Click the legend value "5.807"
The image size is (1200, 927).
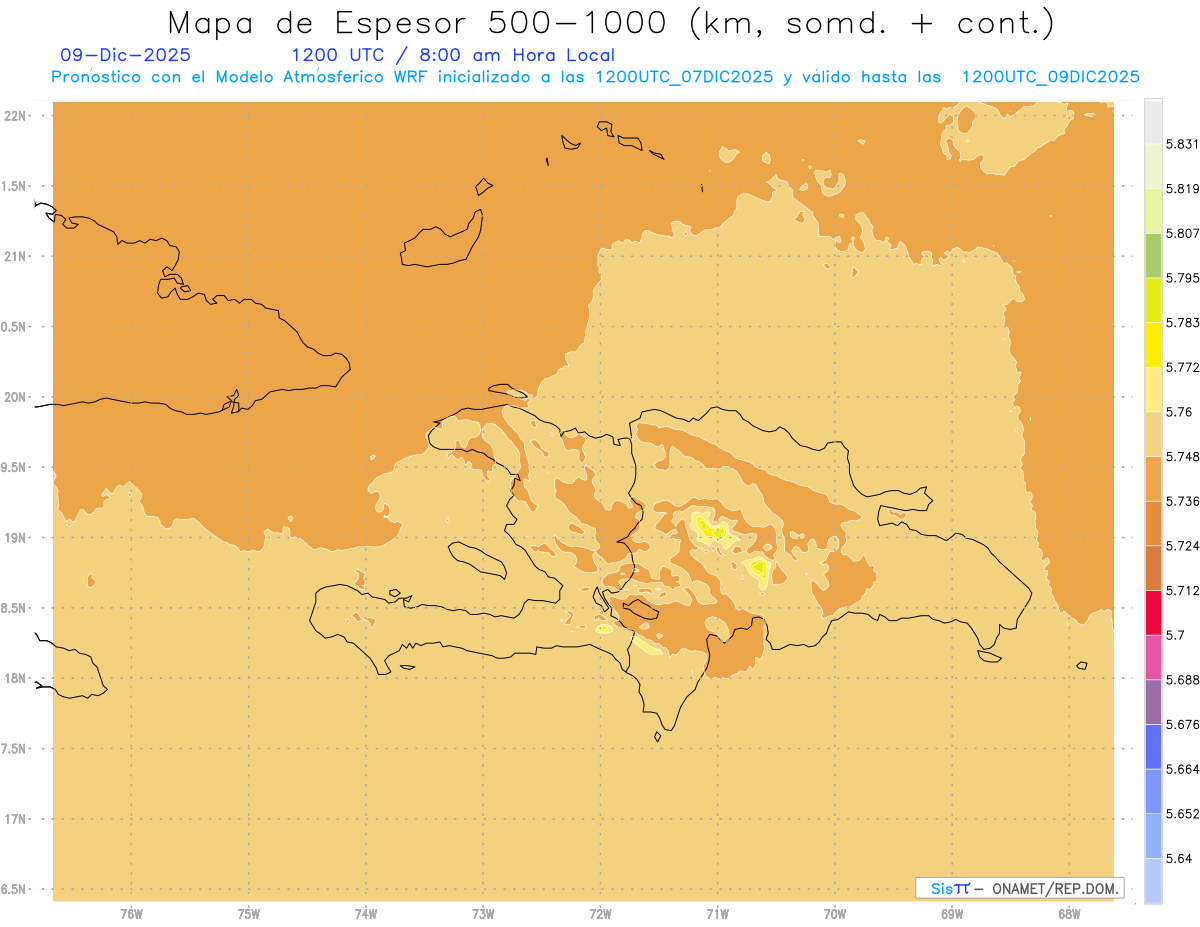point(1182,233)
